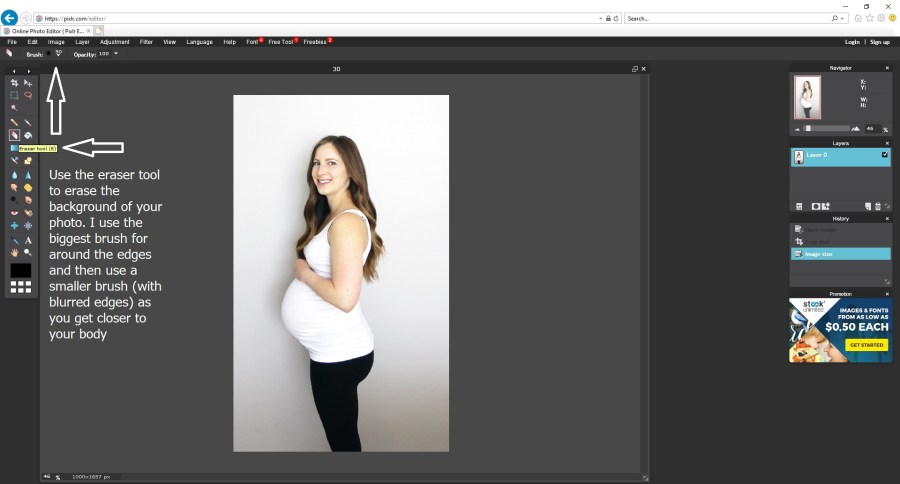Click the Navigator preview thumbnail
Viewport: 900px width, 484px height.
(807, 98)
